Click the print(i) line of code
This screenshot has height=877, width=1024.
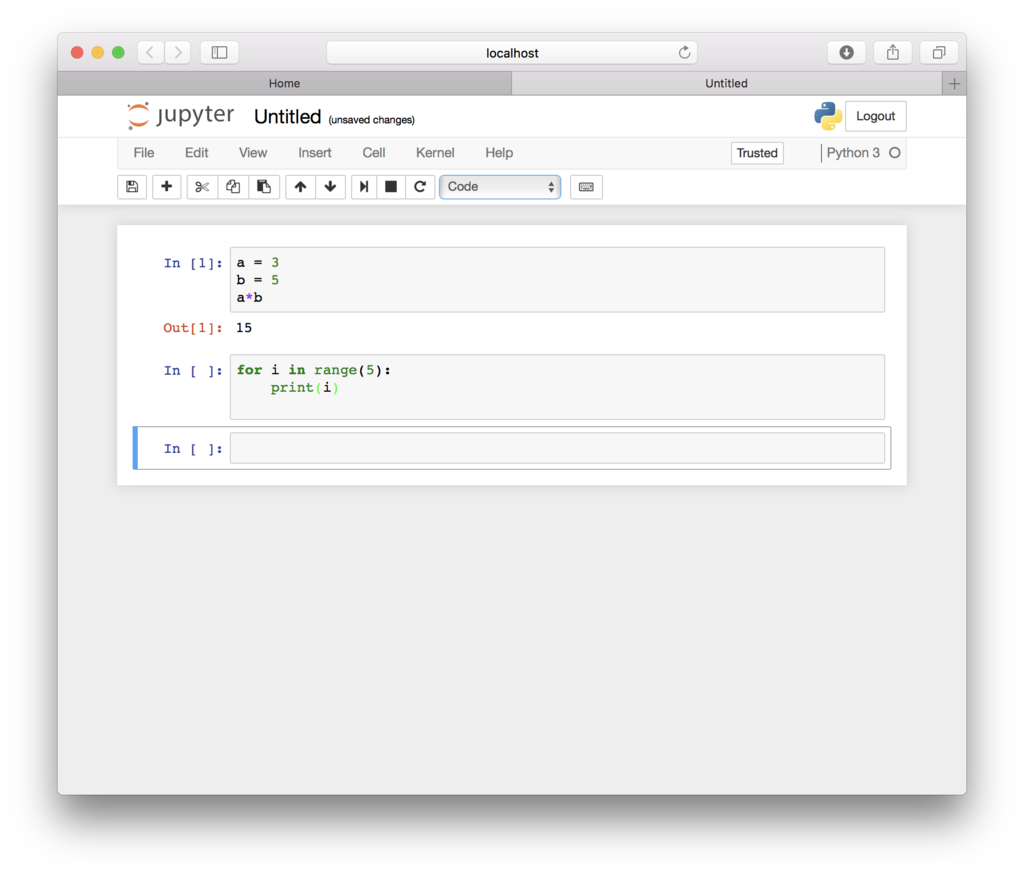pyautogui.click(x=304, y=388)
